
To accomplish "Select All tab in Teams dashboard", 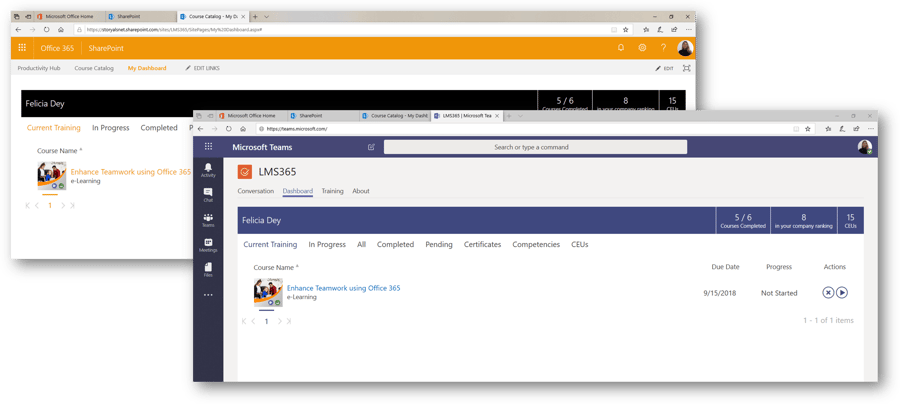I will pyautogui.click(x=362, y=244).
